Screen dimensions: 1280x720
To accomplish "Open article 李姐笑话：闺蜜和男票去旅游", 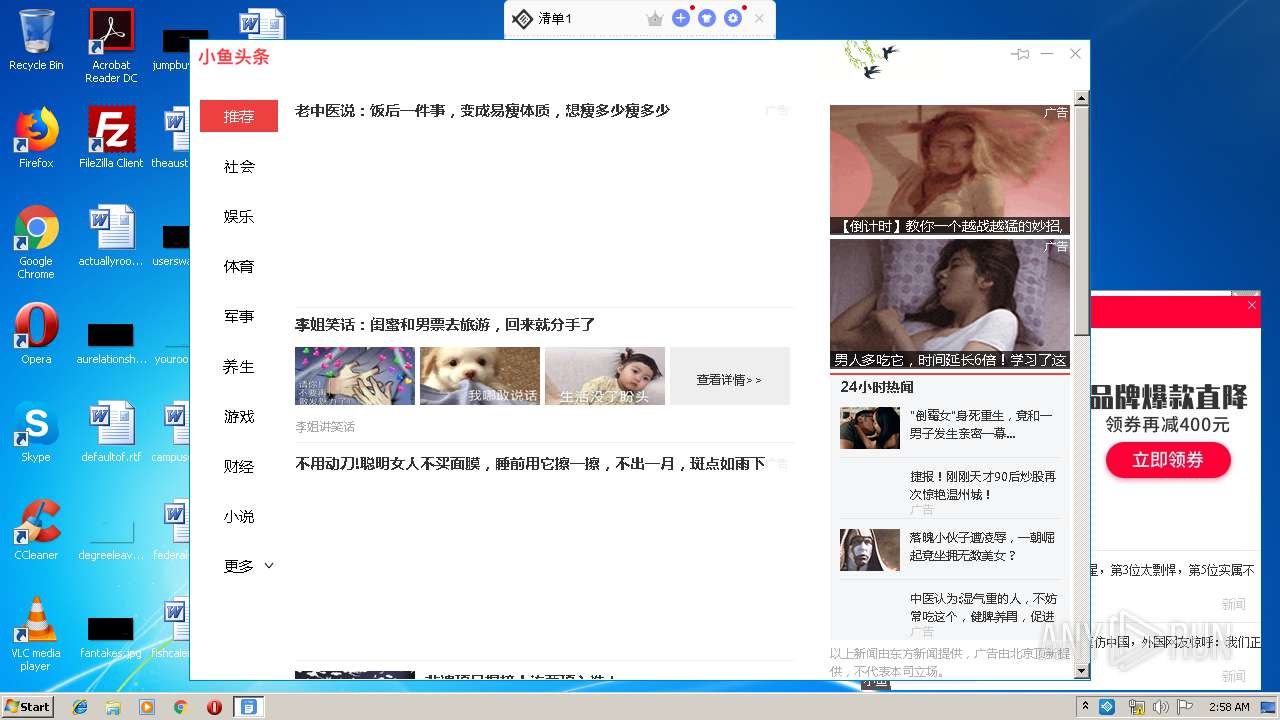I will [x=445, y=325].
